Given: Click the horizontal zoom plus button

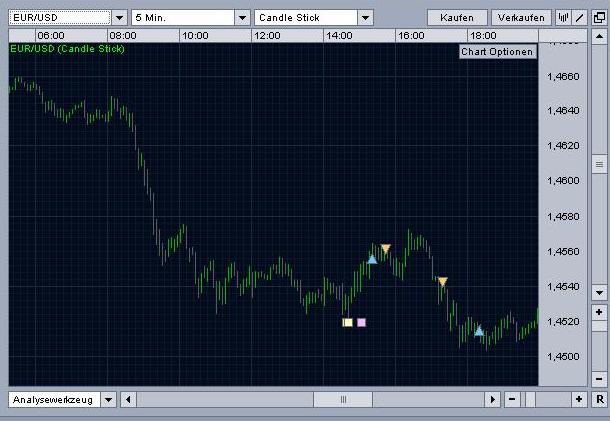Looking at the screenshot, I should 579,400.
